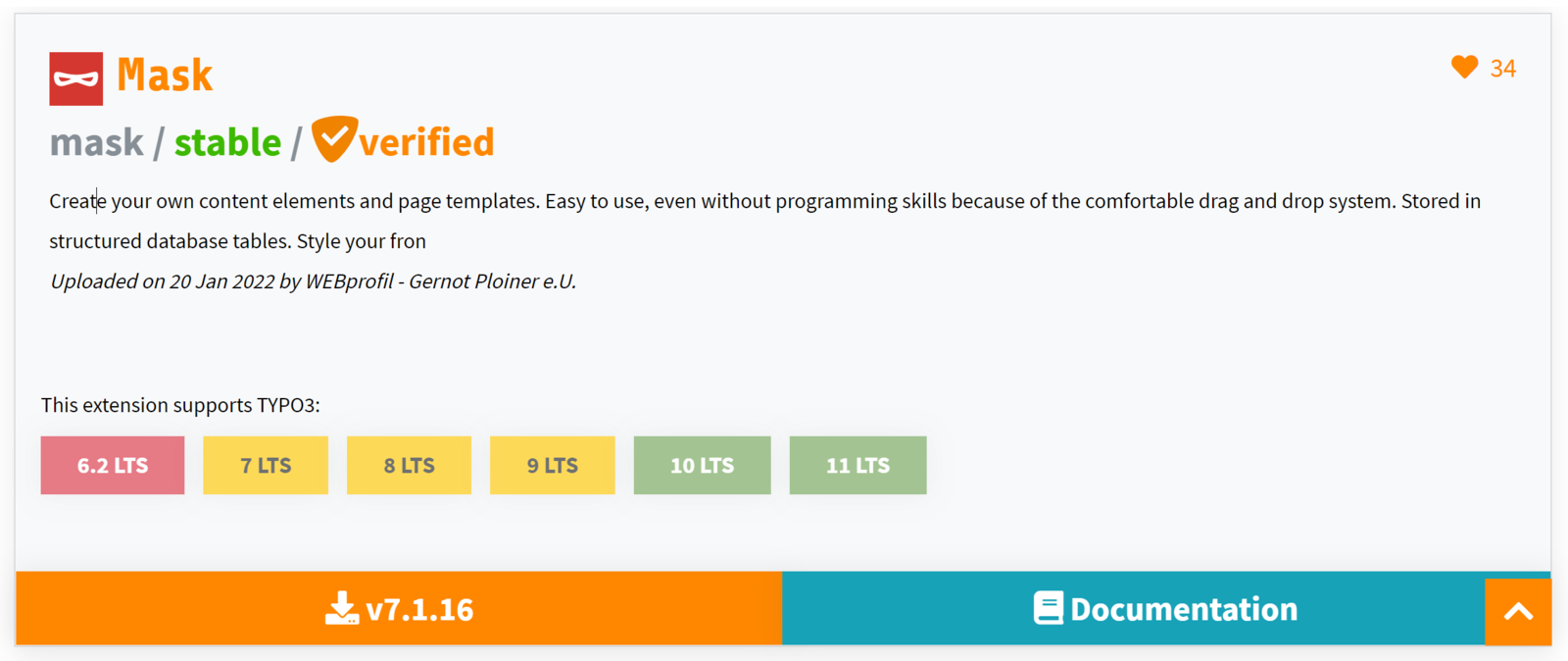Open the Documentation button
Viewport: 1568px width, 661px height.
tap(1183, 609)
